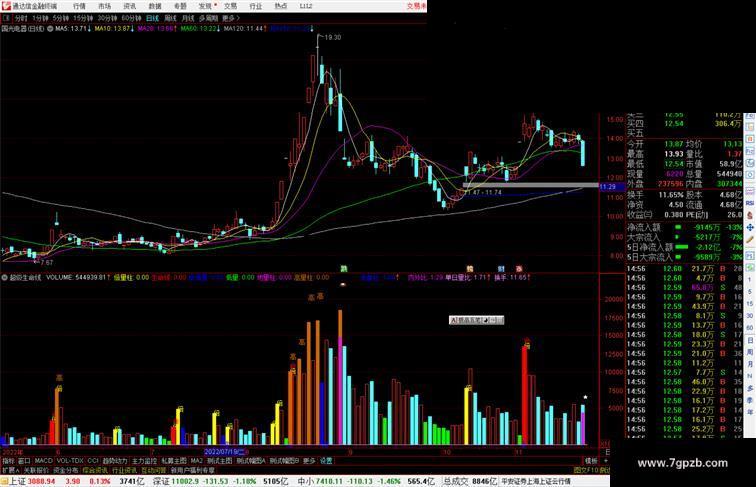Click the 周 period shortcut in right toolbar
This screenshot has width=756, height=487.
pos(750,352)
